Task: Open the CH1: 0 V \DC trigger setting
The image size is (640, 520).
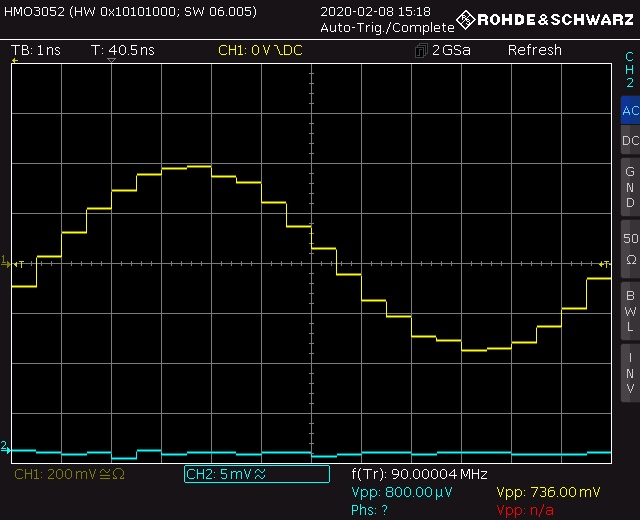Action: [264, 50]
